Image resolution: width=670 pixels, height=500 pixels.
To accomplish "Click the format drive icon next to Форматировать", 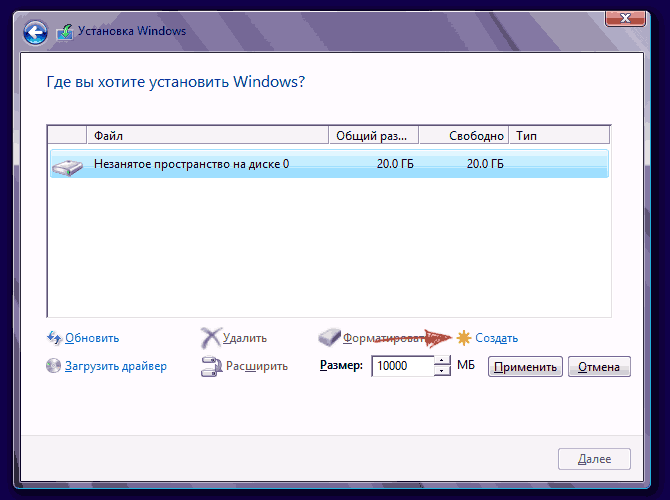I will click(x=329, y=337).
